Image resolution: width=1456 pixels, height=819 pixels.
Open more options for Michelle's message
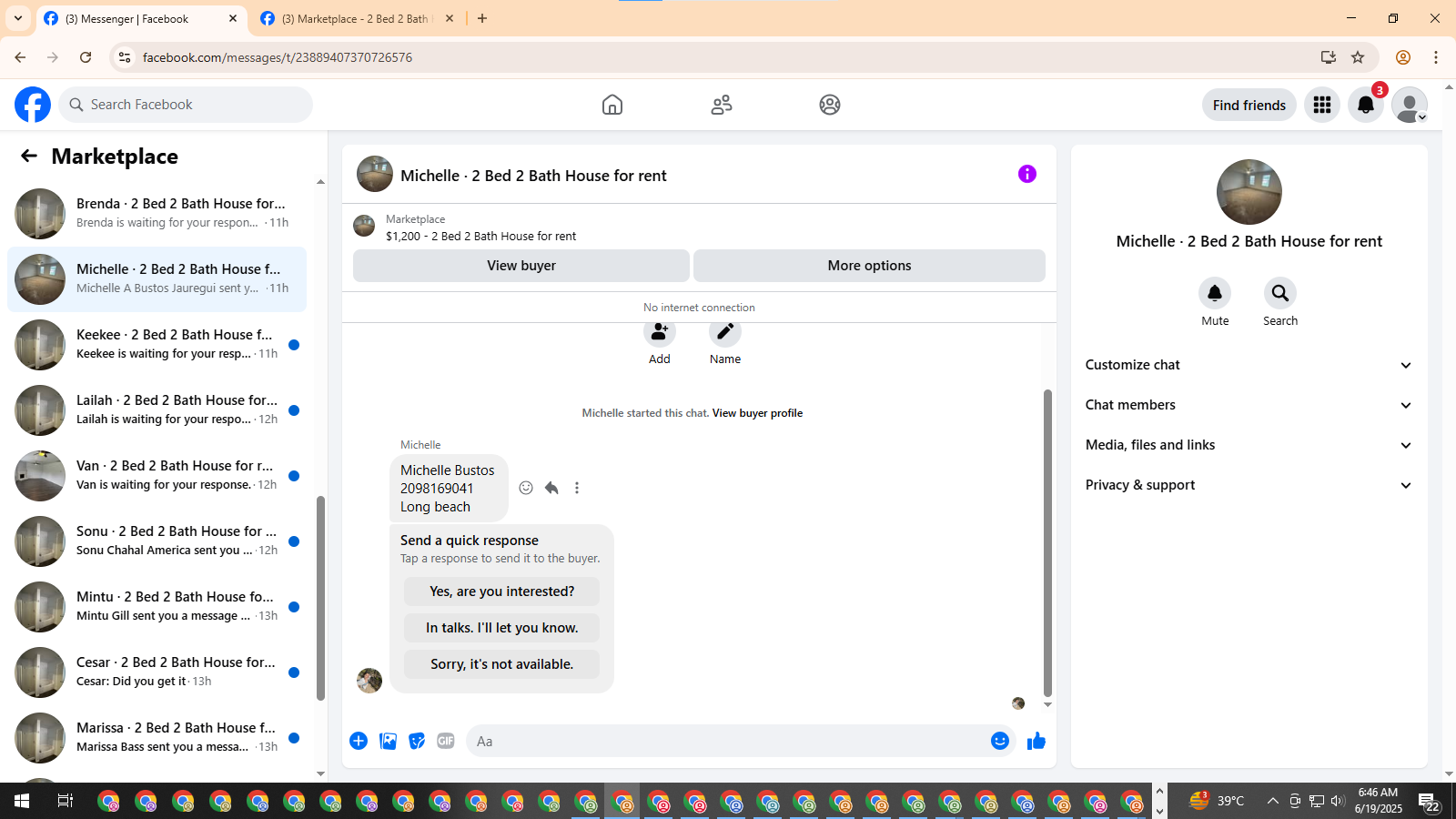(x=577, y=488)
